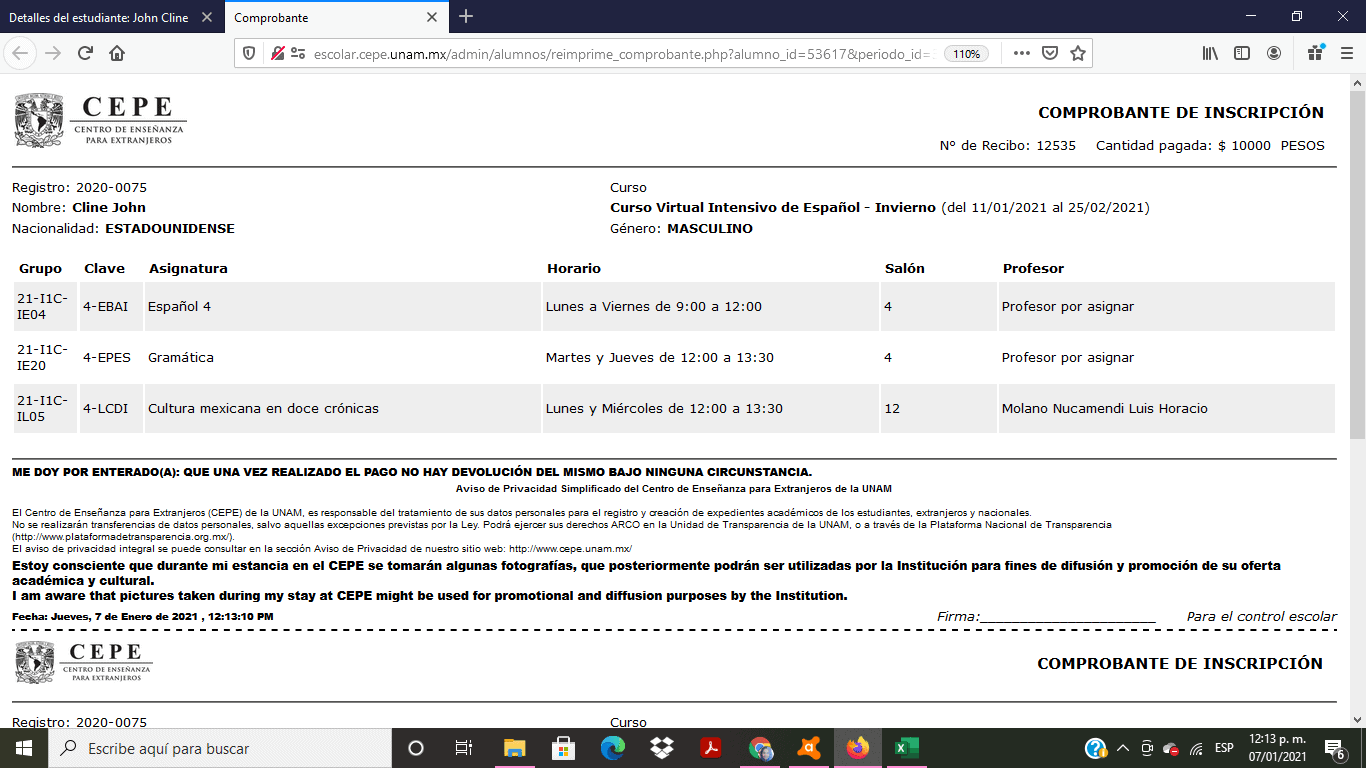Open the Firefox hamburger application menu
Viewport: 1366px width, 768px height.
pos(1346,53)
